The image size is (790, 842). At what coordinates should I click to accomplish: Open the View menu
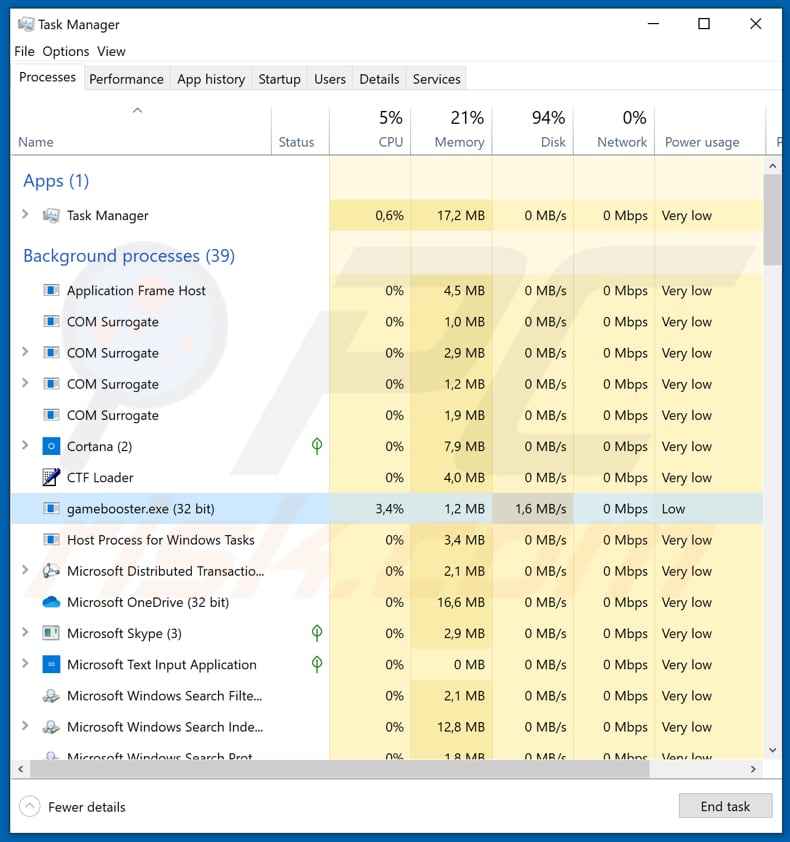(x=111, y=52)
